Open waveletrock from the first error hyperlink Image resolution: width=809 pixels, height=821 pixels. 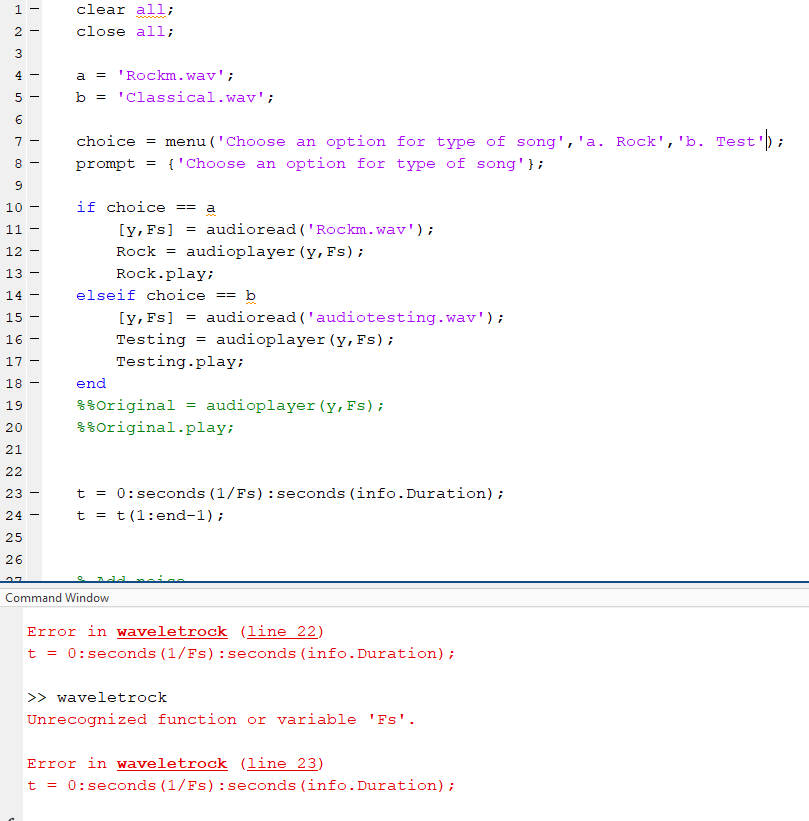pos(171,631)
